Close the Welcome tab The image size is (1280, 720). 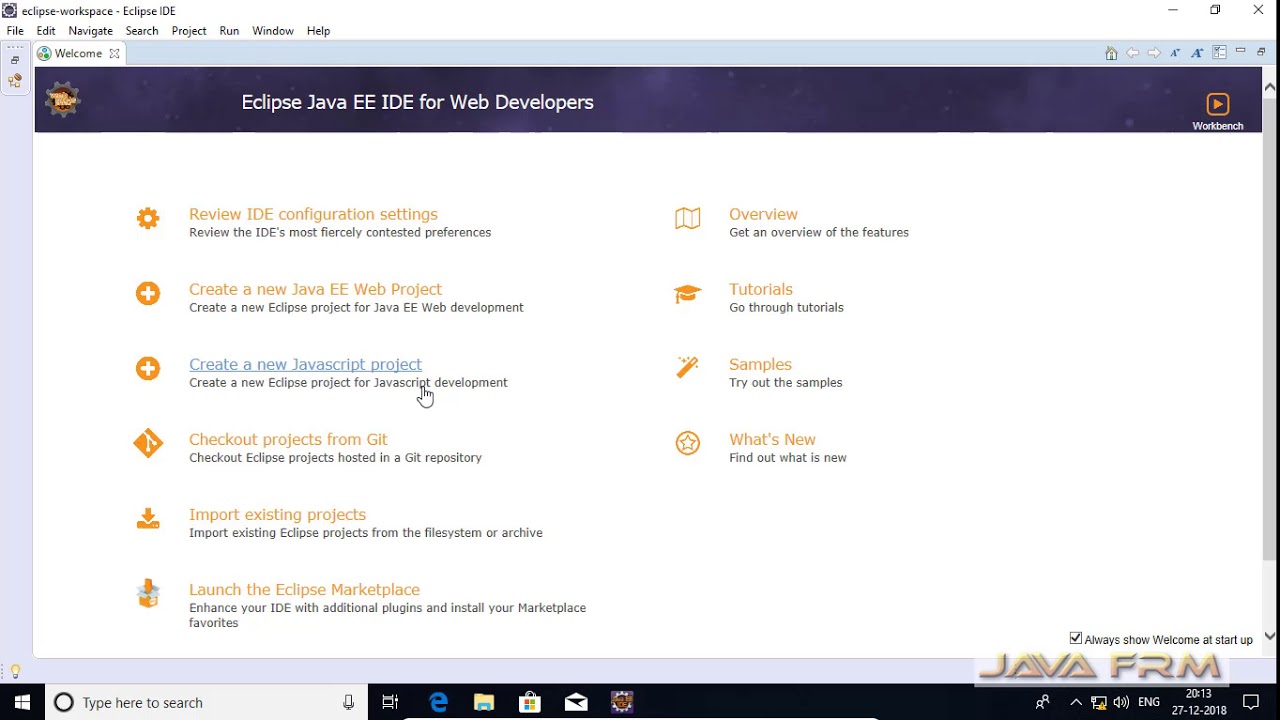(x=114, y=54)
